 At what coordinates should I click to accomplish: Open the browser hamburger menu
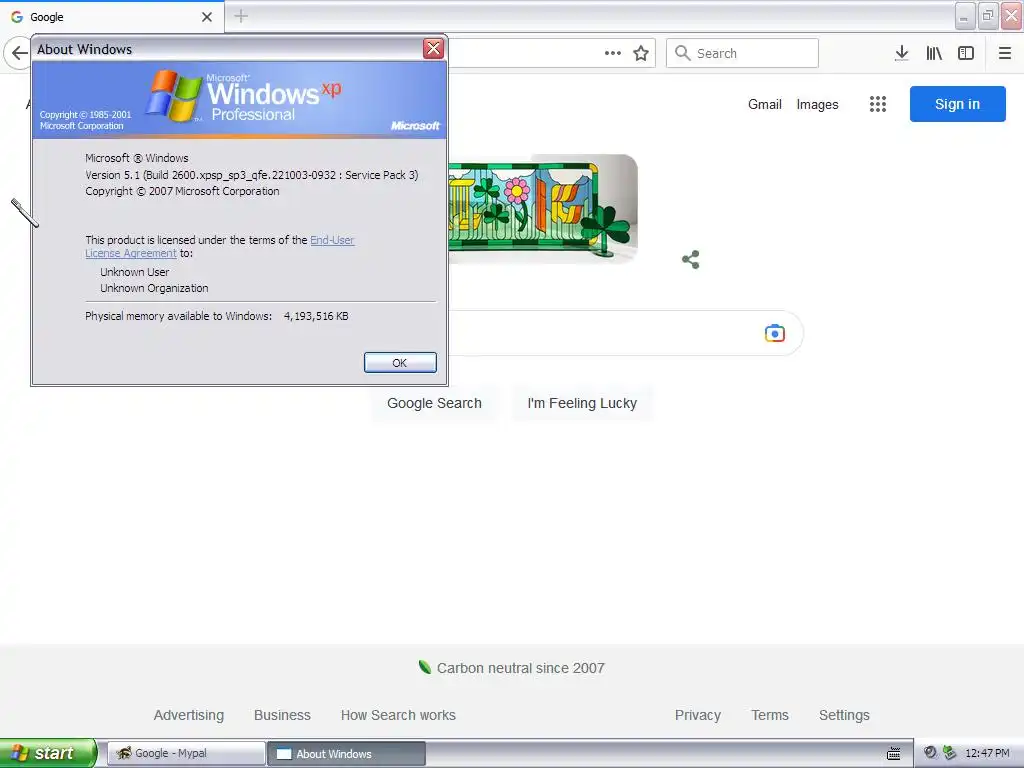point(1005,53)
